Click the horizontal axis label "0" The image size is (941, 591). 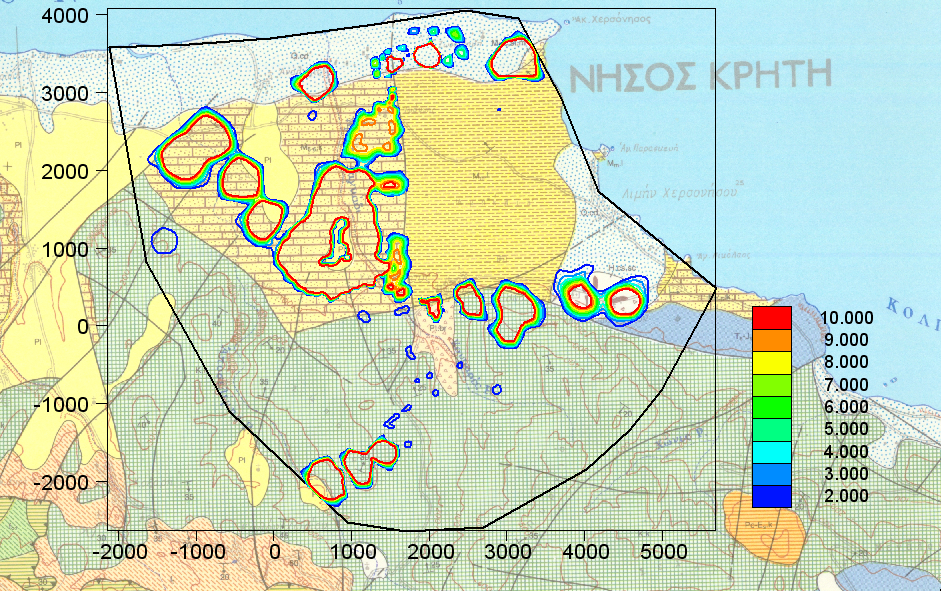(274, 551)
